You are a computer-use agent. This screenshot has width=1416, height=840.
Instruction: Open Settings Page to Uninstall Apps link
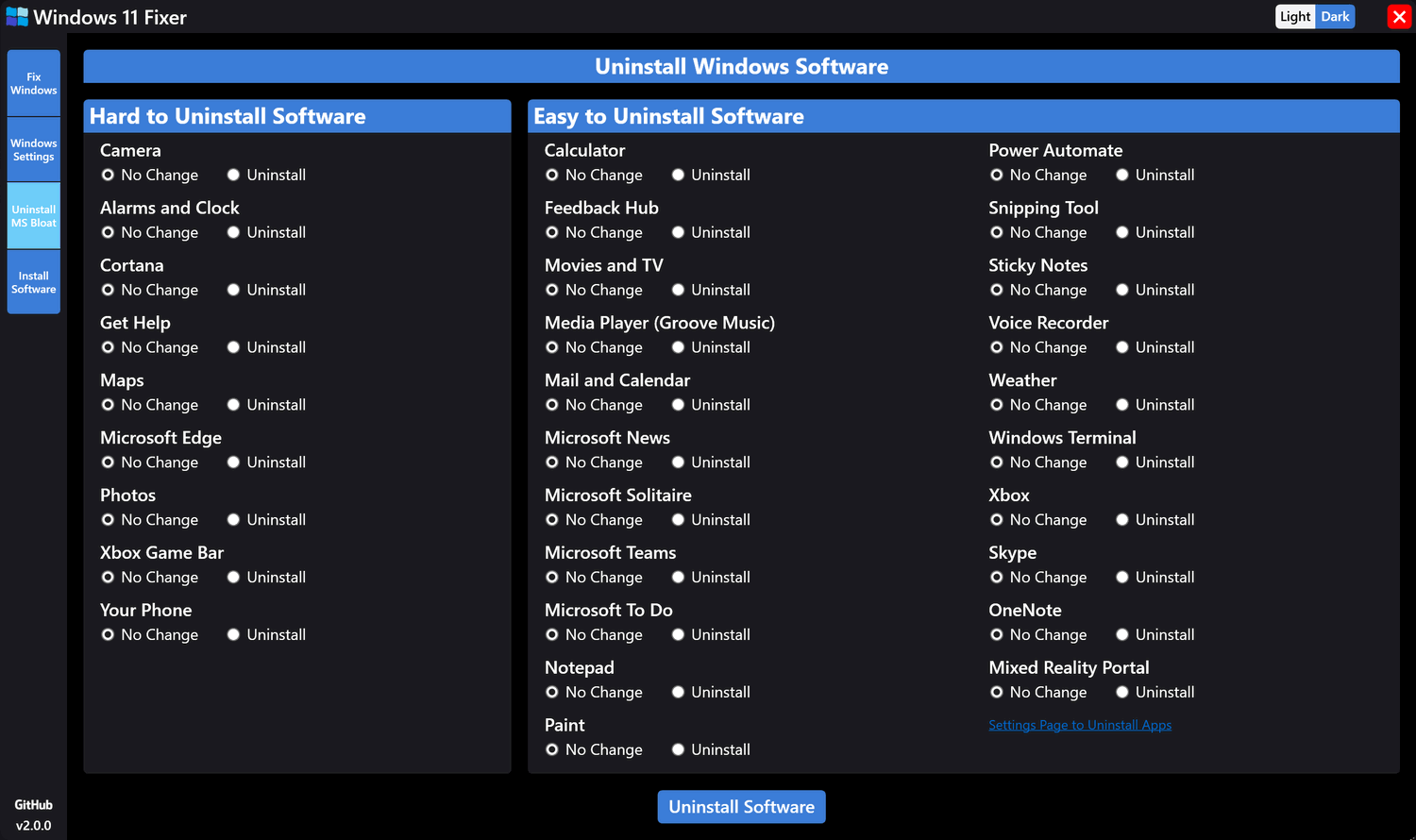coord(1080,725)
